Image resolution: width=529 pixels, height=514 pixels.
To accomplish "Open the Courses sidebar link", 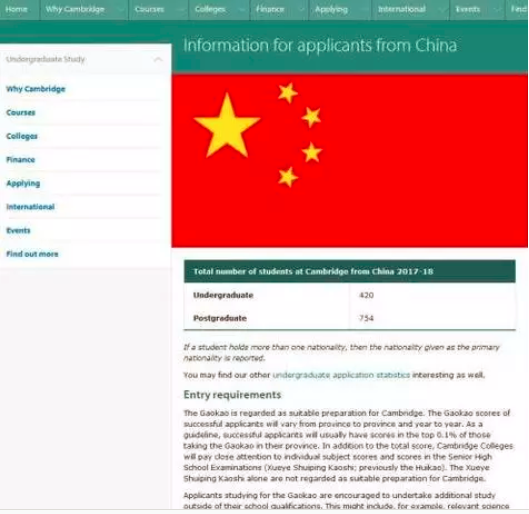I will (21, 113).
